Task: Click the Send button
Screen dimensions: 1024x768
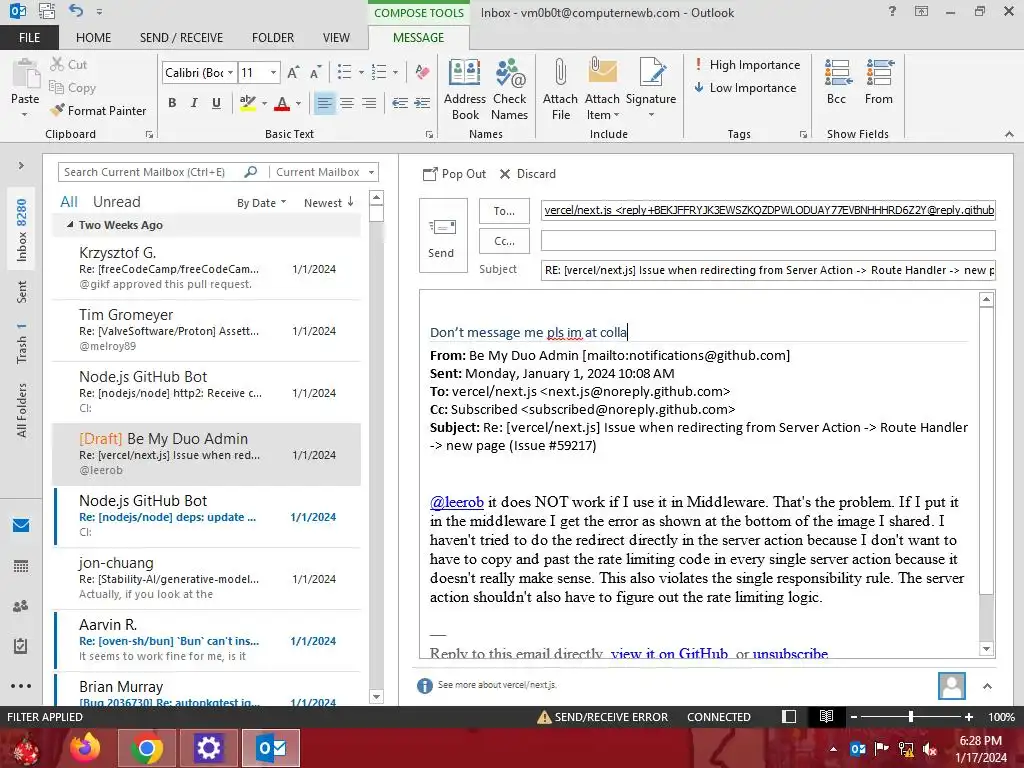Action: click(443, 236)
